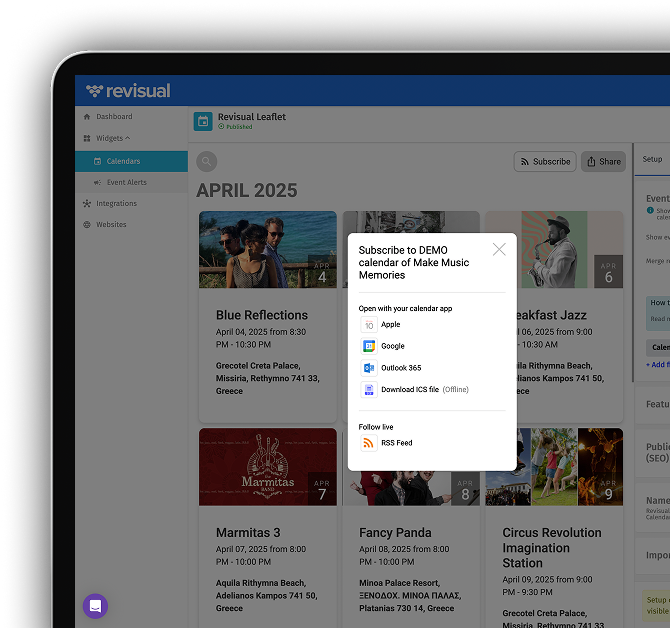Open the chat support bubble
The height and width of the screenshot is (628, 670).
pos(95,606)
